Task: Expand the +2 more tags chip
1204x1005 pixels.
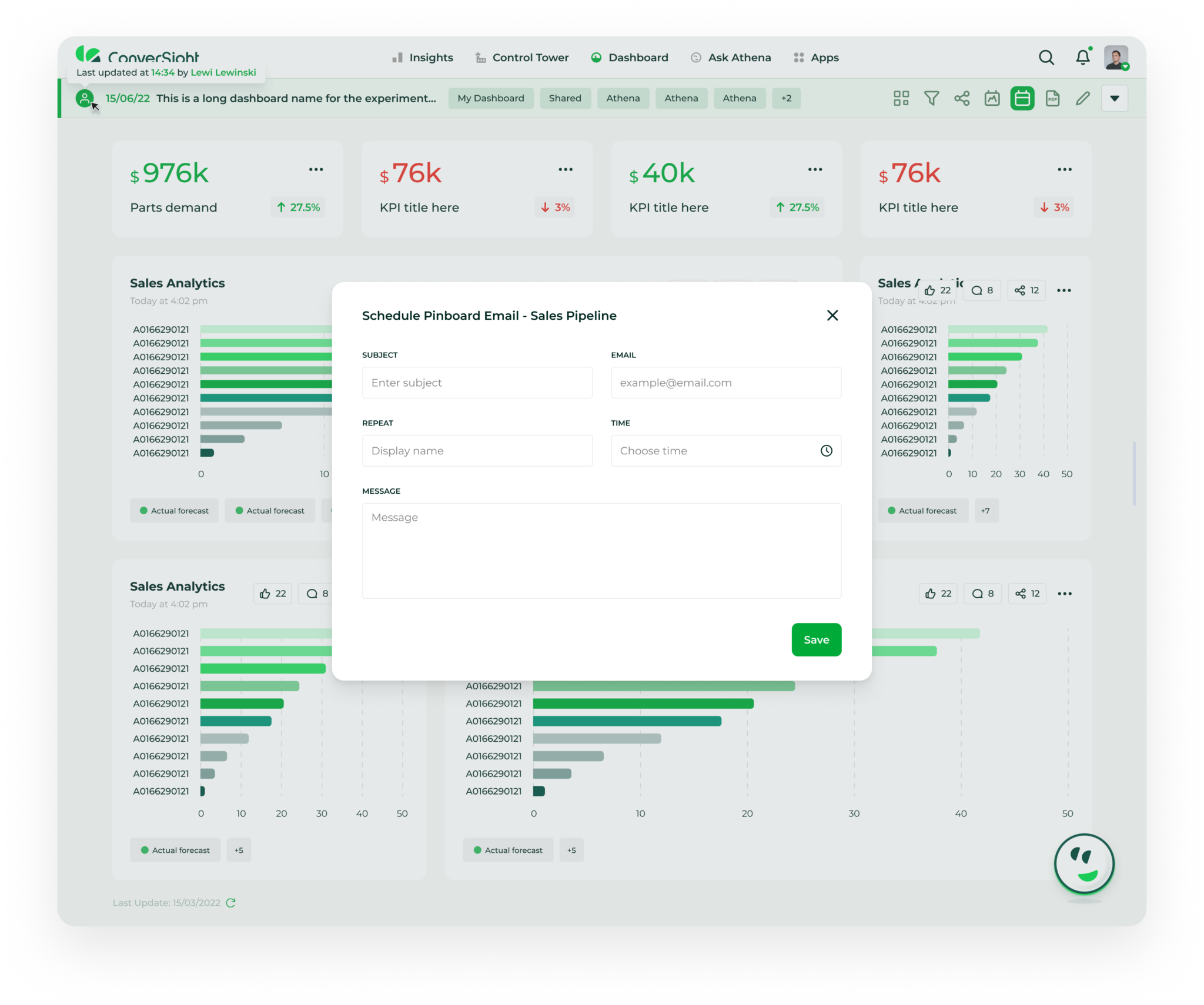Action: [x=786, y=98]
